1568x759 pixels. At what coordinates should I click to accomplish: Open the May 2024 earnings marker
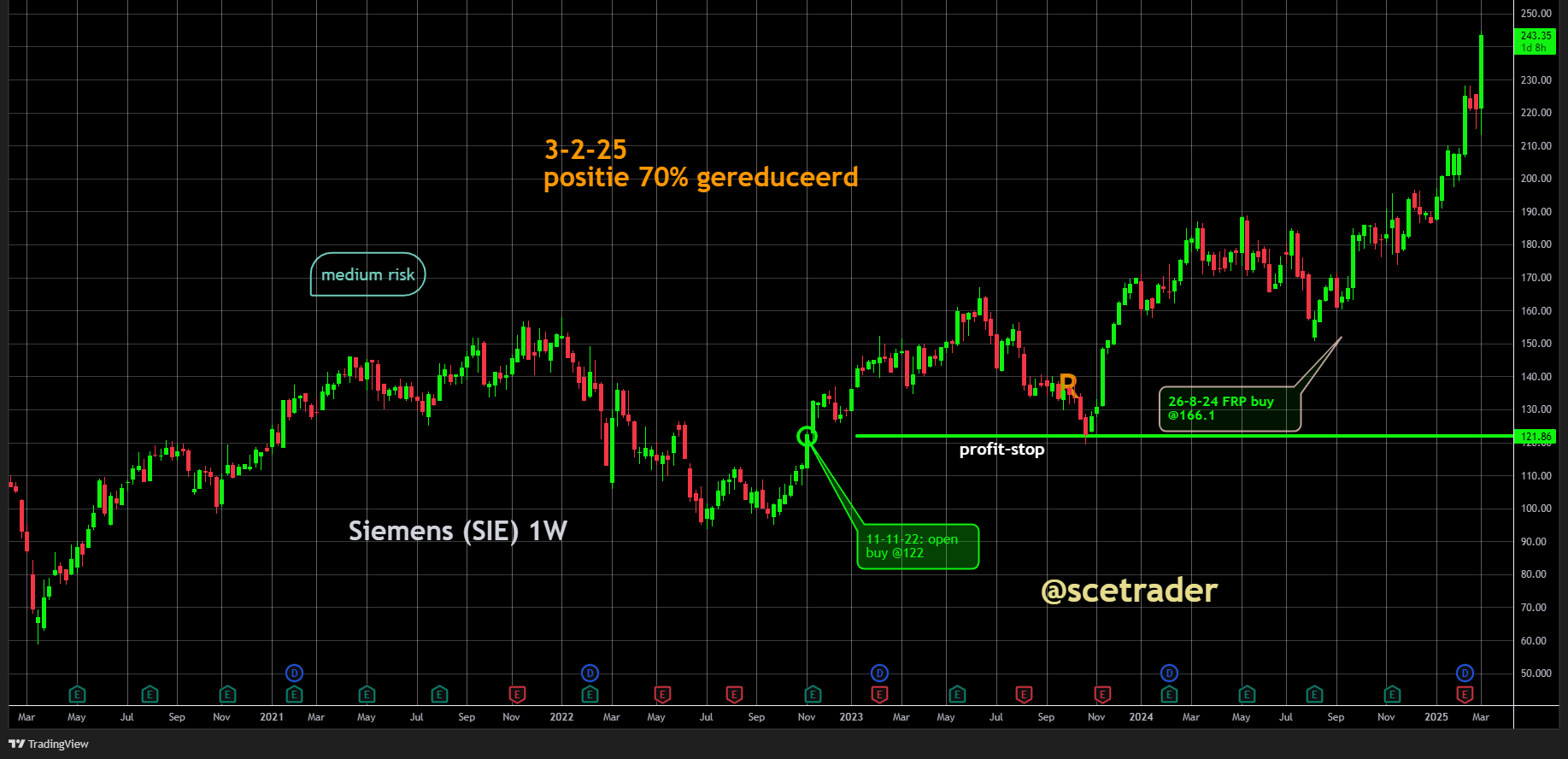(1247, 694)
